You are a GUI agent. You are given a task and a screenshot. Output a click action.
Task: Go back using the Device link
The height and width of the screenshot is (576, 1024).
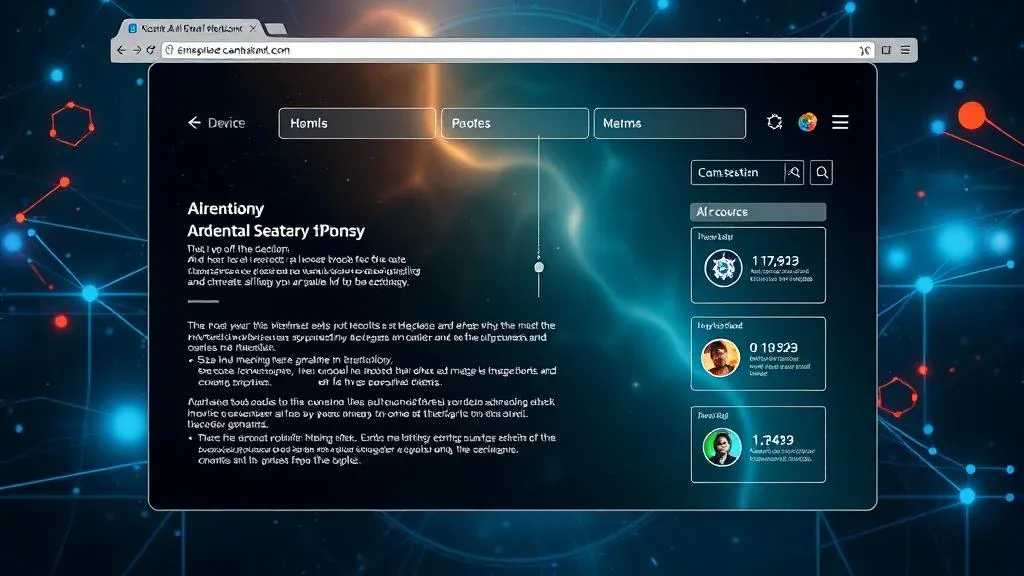click(215, 122)
